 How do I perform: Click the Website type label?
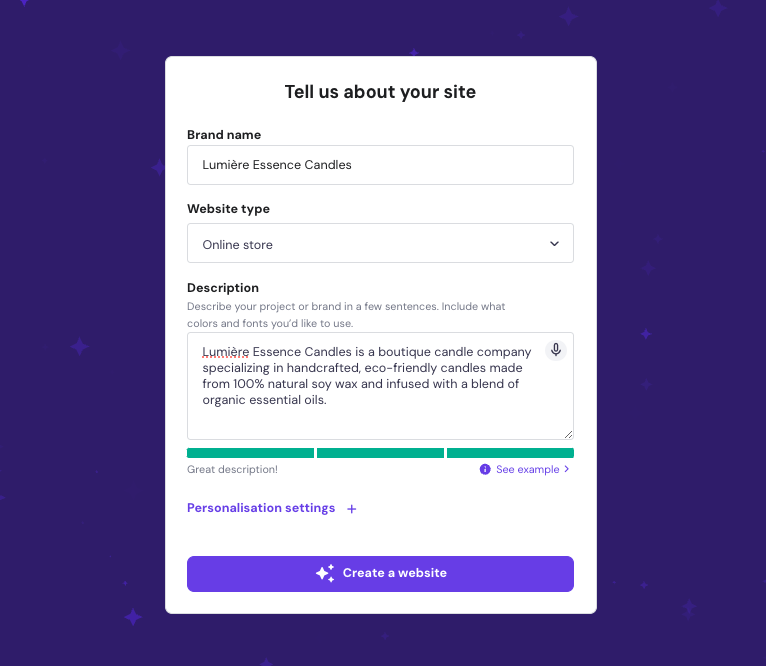click(x=228, y=209)
